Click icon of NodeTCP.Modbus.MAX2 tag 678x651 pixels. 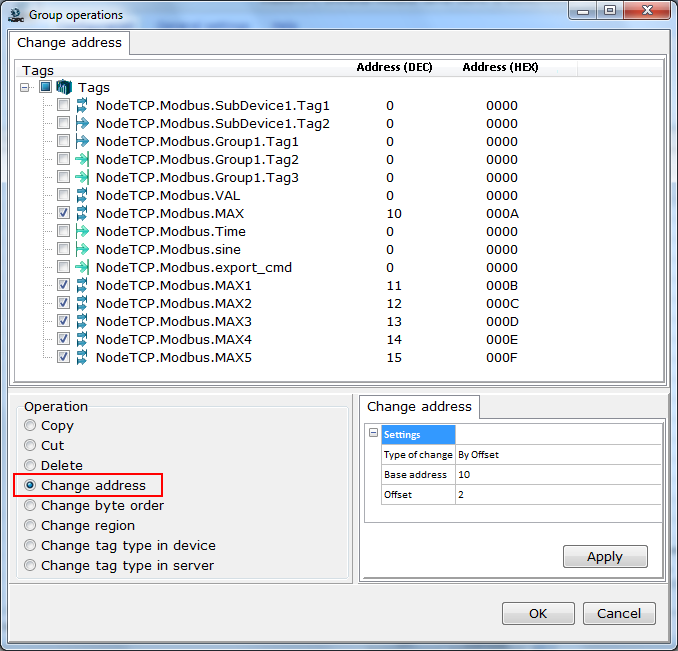click(x=82, y=303)
